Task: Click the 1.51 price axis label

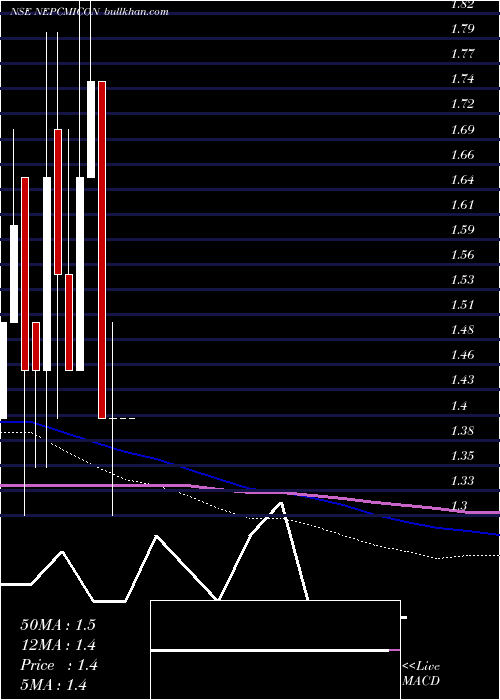Action: 462,305
